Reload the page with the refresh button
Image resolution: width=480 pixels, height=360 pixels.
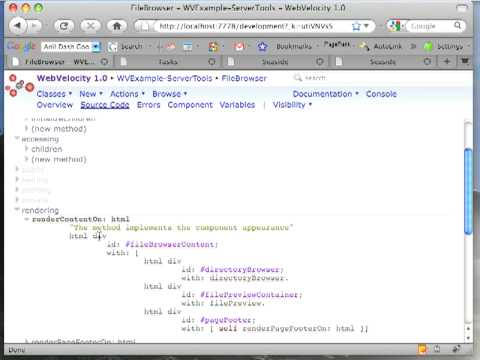pyautogui.click(x=64, y=26)
